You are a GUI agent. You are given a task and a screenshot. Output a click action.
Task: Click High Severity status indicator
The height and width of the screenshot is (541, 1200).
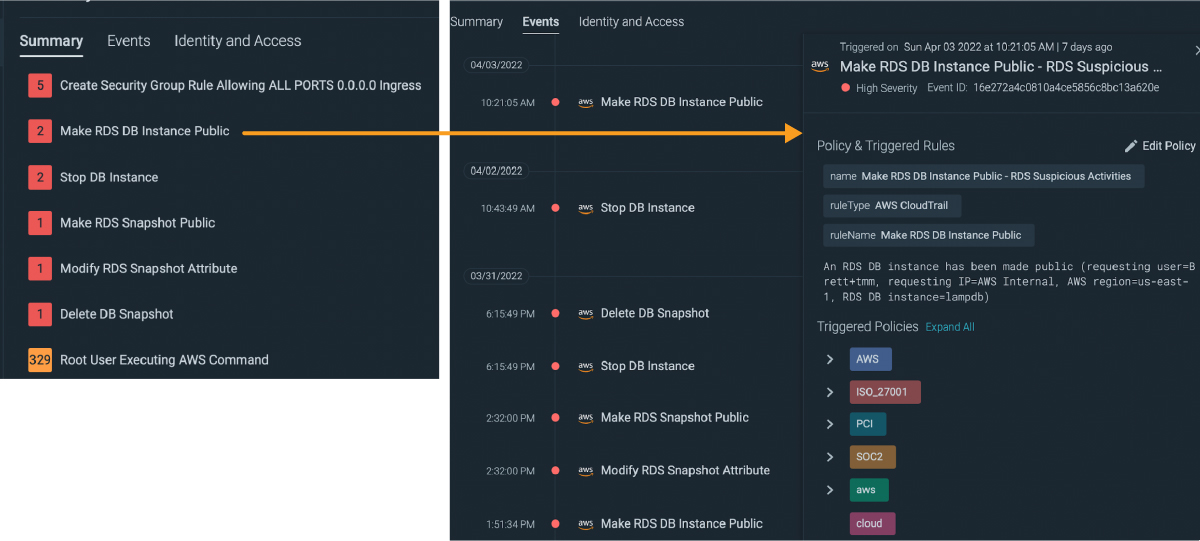[880, 88]
